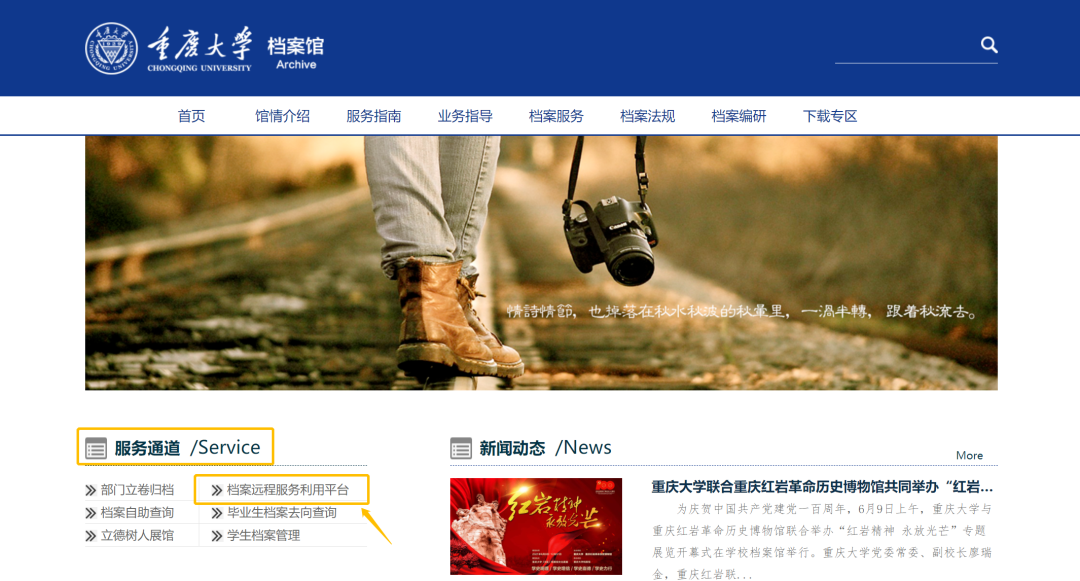Click the 服务通道 /Service heading
The image size is (1080, 581).
187,447
